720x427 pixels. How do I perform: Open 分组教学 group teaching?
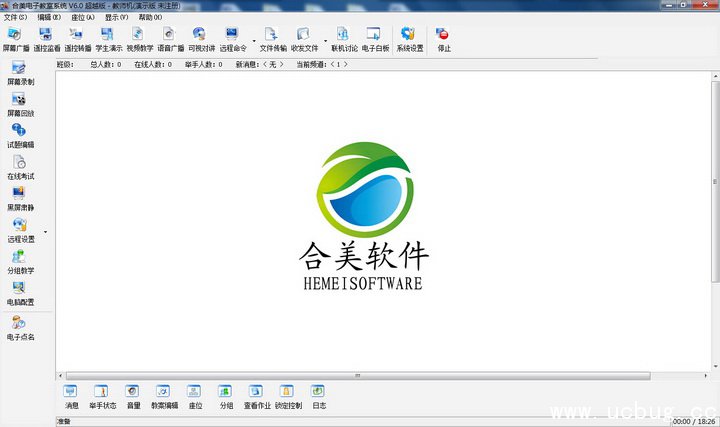pos(20,262)
